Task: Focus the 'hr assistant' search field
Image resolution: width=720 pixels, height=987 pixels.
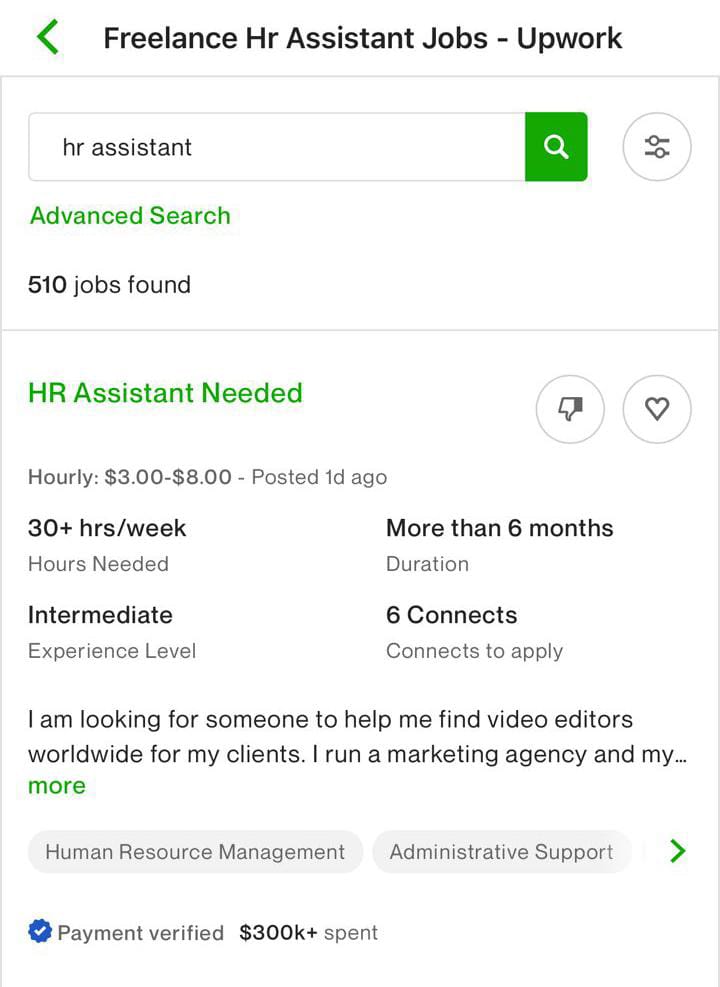Action: click(x=276, y=147)
